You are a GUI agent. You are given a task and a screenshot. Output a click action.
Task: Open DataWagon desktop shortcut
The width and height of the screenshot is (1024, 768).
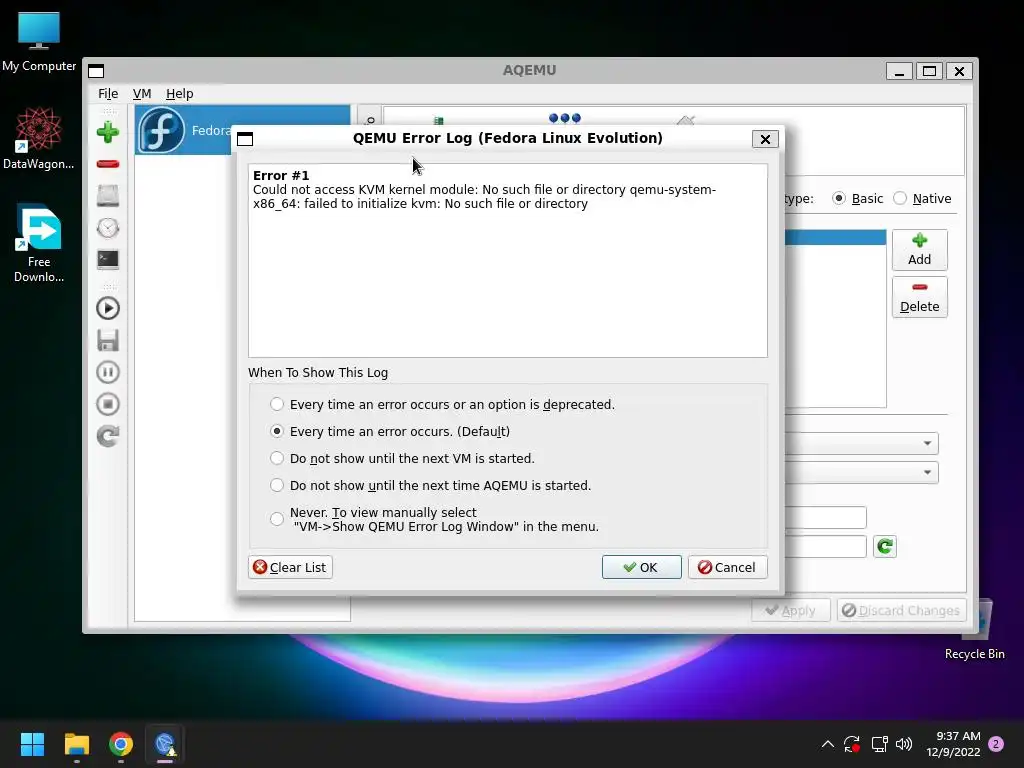[39, 139]
